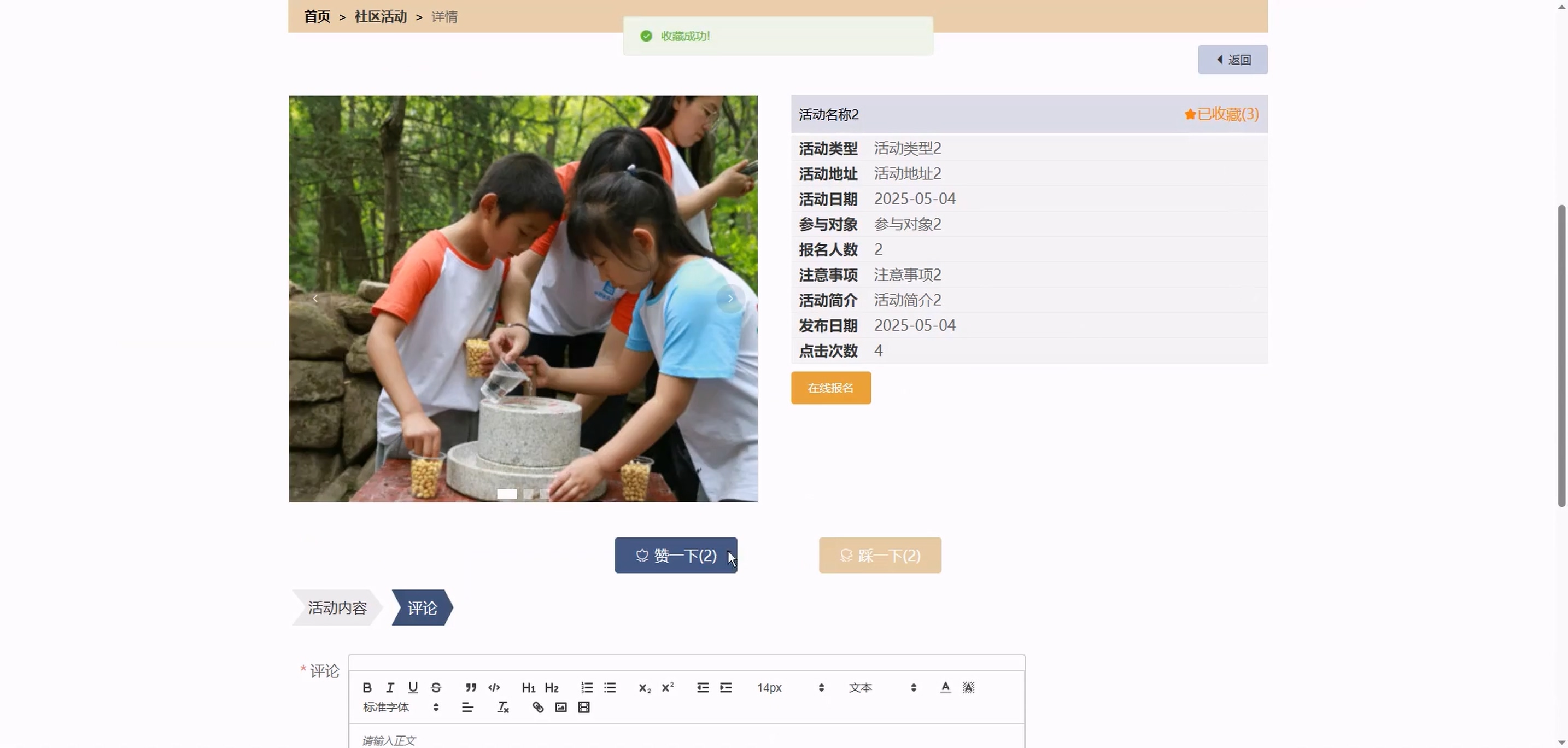This screenshot has height=748, width=1568.
Task: Select the 评论 tab
Action: pyautogui.click(x=422, y=607)
